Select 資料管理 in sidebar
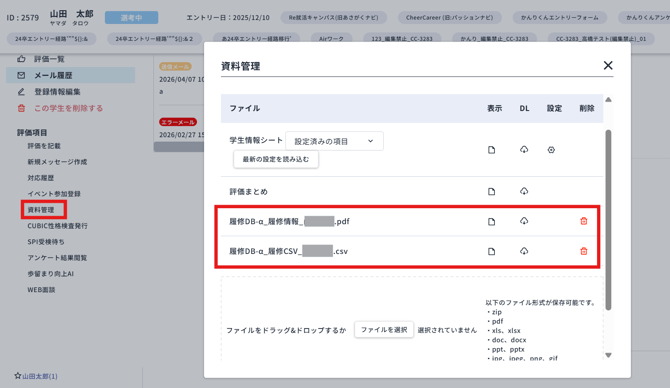Viewport: 670px width, 388px height. pos(41,210)
